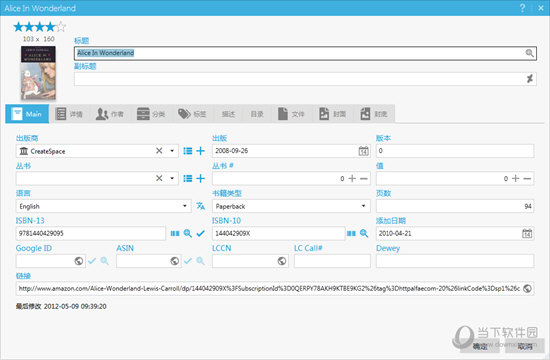Open calendar for added date 2010-04-21

click(x=527, y=233)
